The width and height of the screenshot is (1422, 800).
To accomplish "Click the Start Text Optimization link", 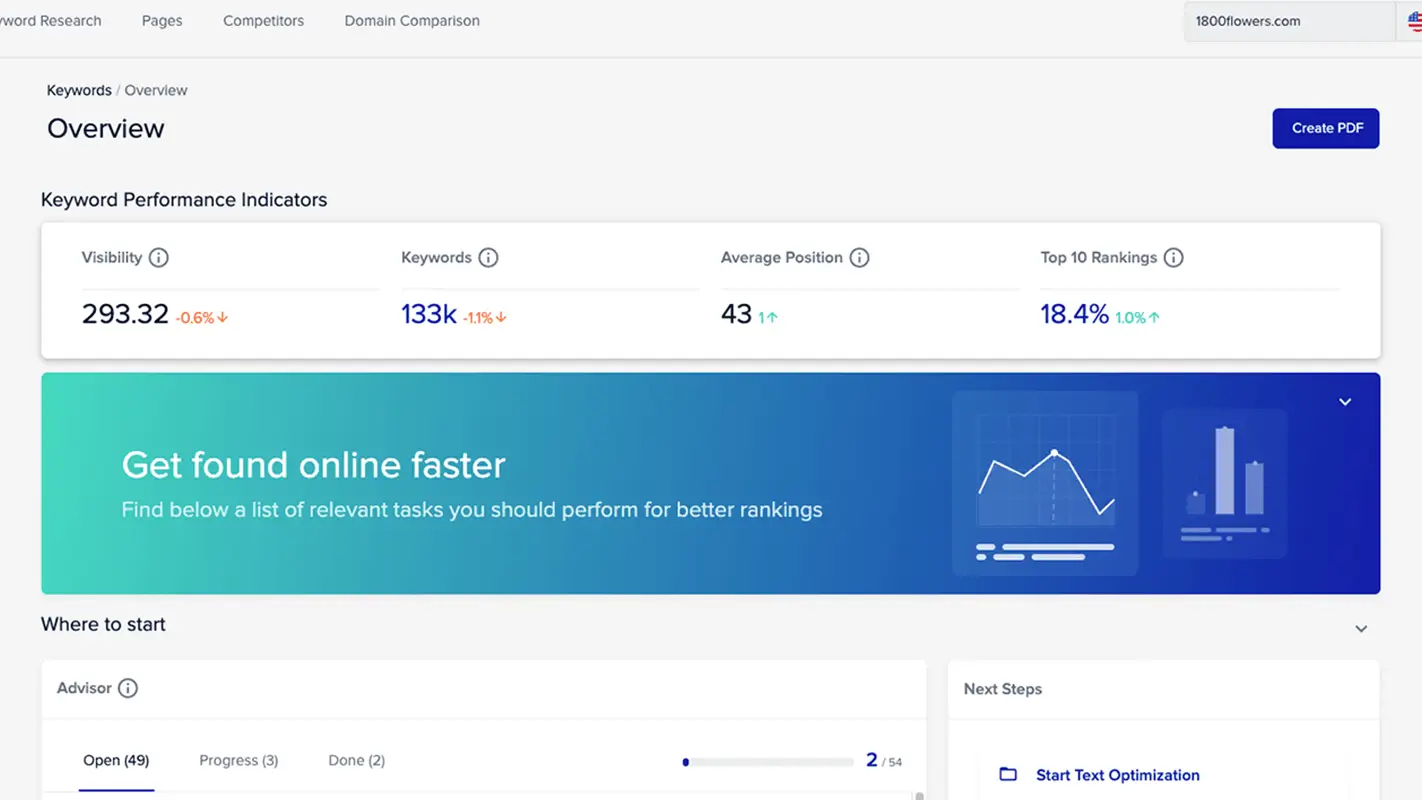I will (1117, 775).
